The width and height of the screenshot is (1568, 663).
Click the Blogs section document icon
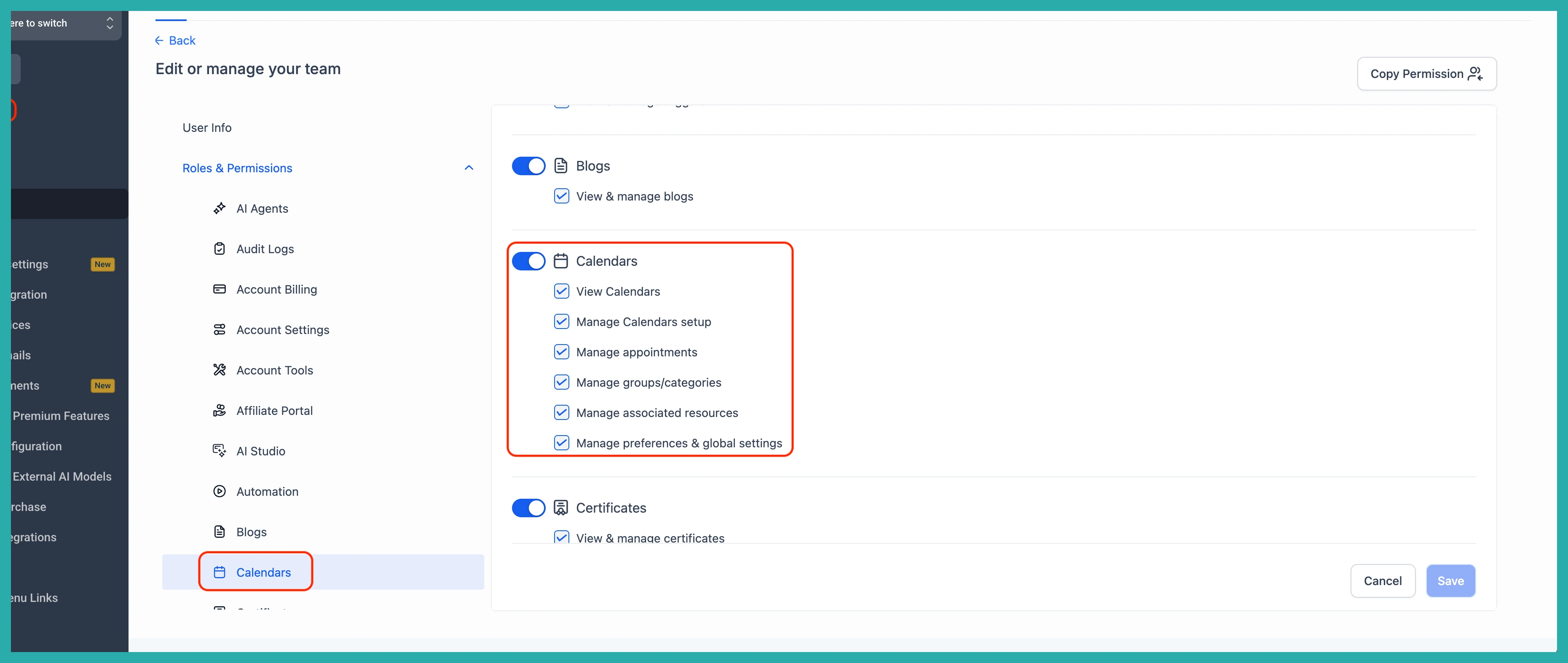(560, 166)
